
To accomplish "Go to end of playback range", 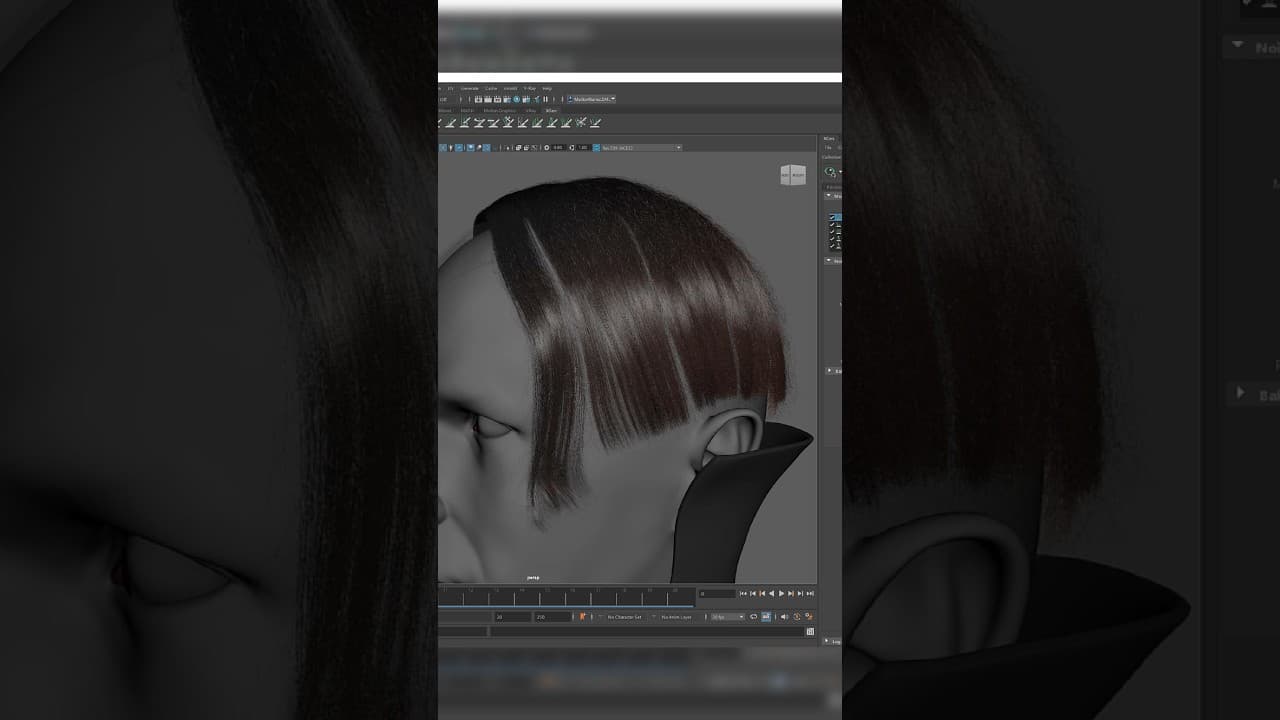I will coord(810,594).
